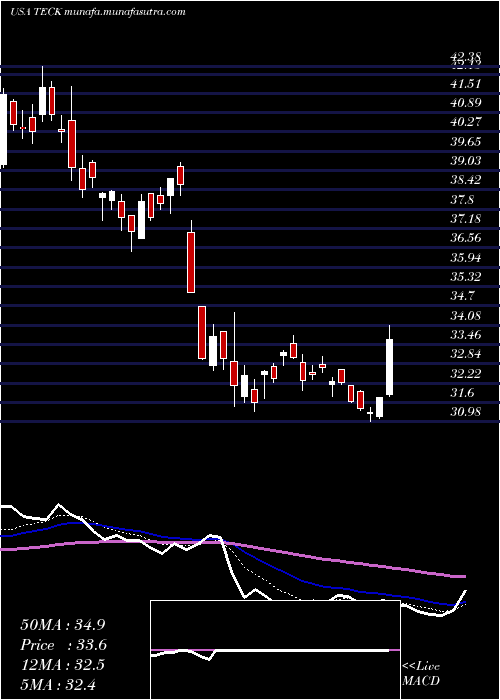Select the 38.42 price axis label
The height and width of the screenshot is (700, 500).
click(466, 180)
